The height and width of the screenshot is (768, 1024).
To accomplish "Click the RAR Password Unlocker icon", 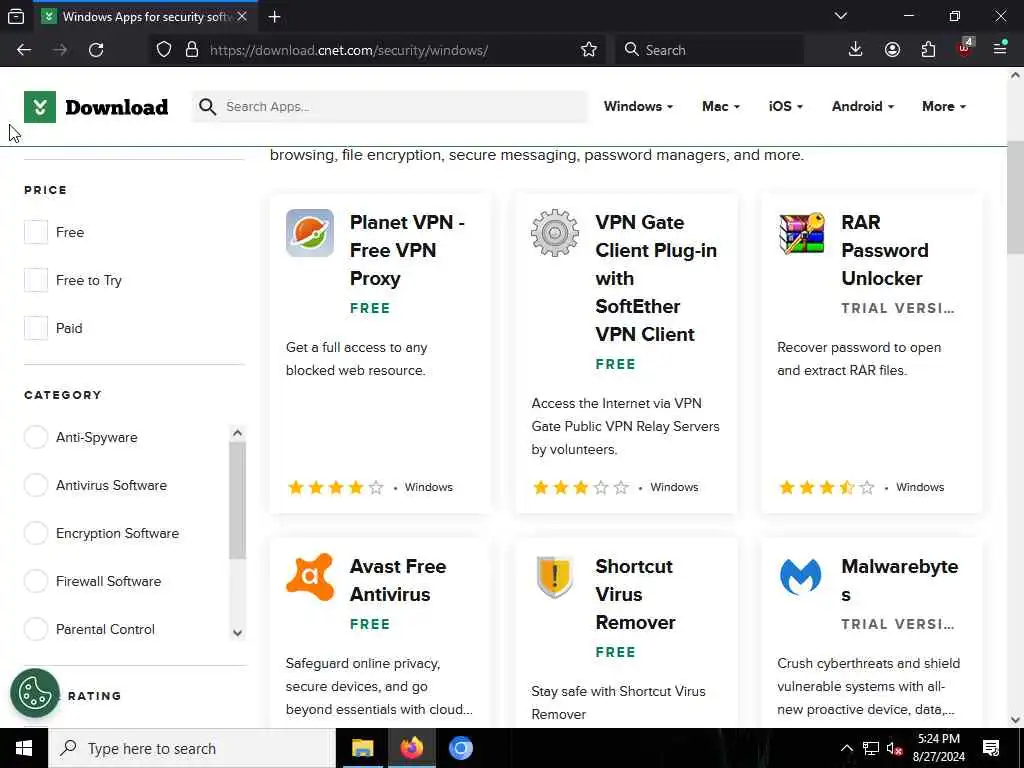I will (801, 233).
